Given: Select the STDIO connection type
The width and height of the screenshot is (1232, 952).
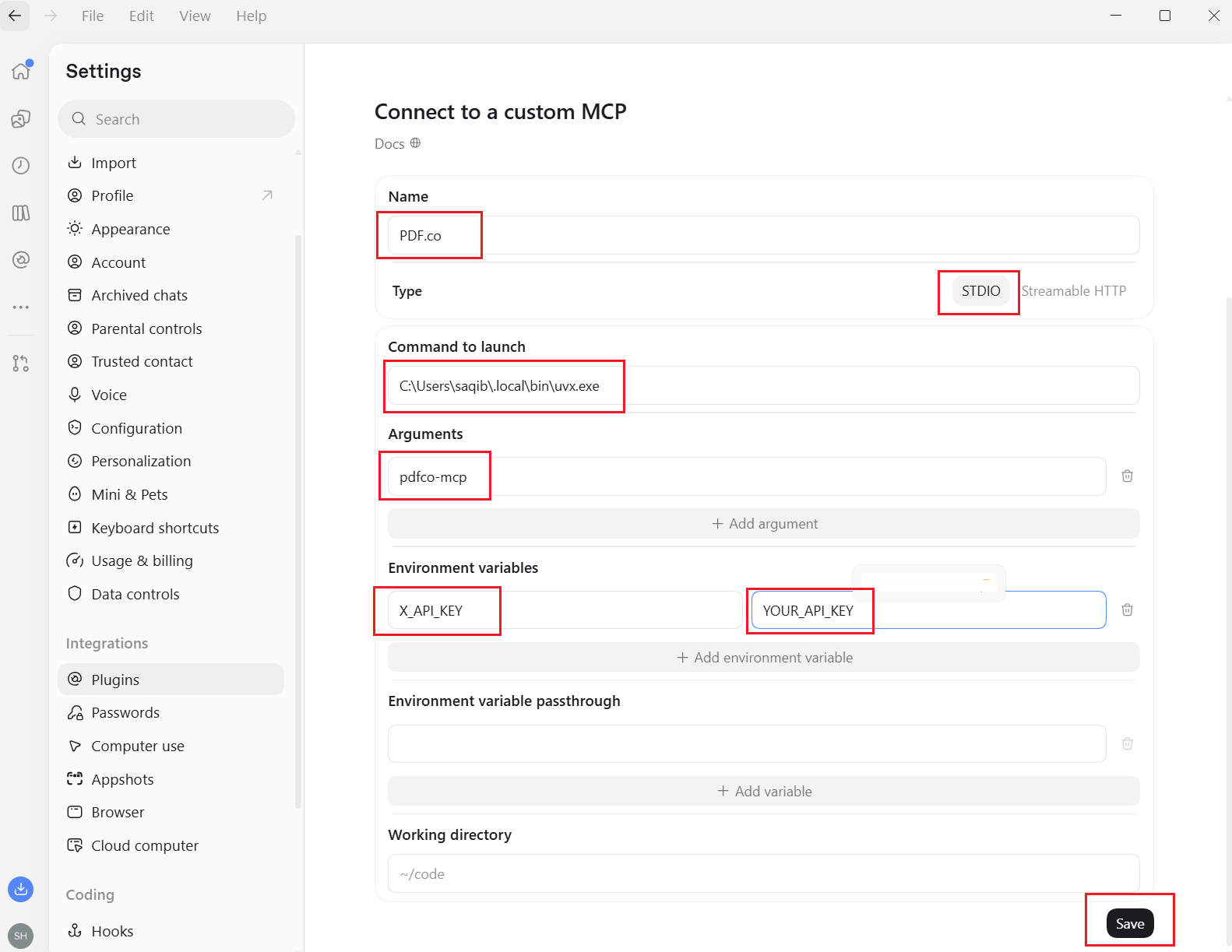Looking at the screenshot, I should click(980, 291).
